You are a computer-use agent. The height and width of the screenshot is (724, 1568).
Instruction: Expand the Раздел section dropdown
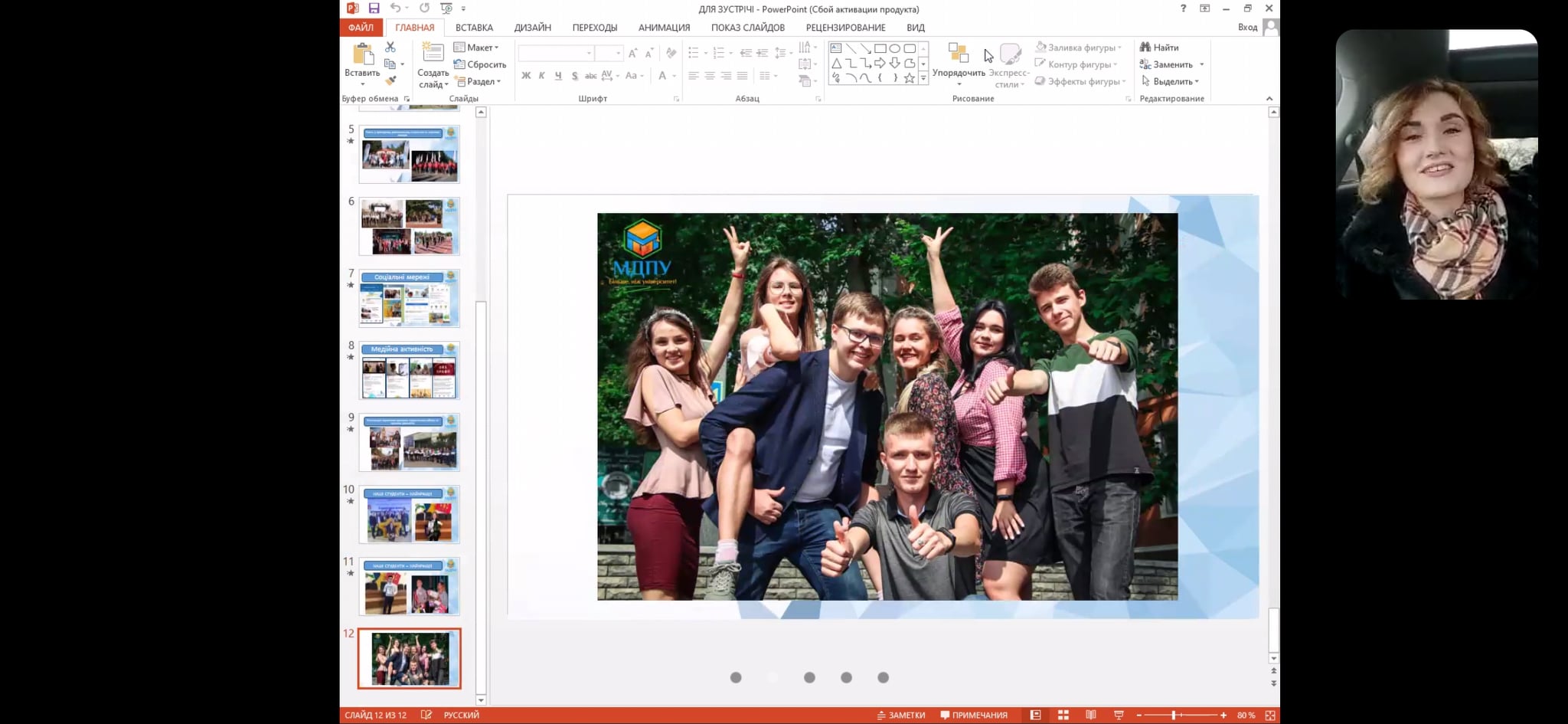pos(478,81)
